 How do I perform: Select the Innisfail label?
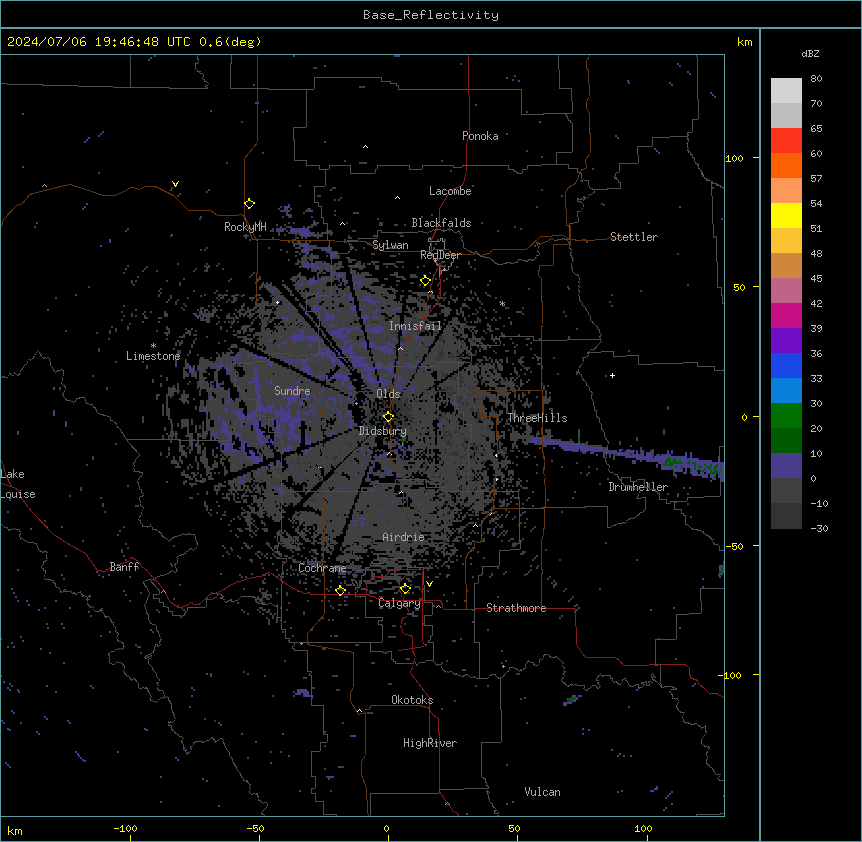point(415,326)
